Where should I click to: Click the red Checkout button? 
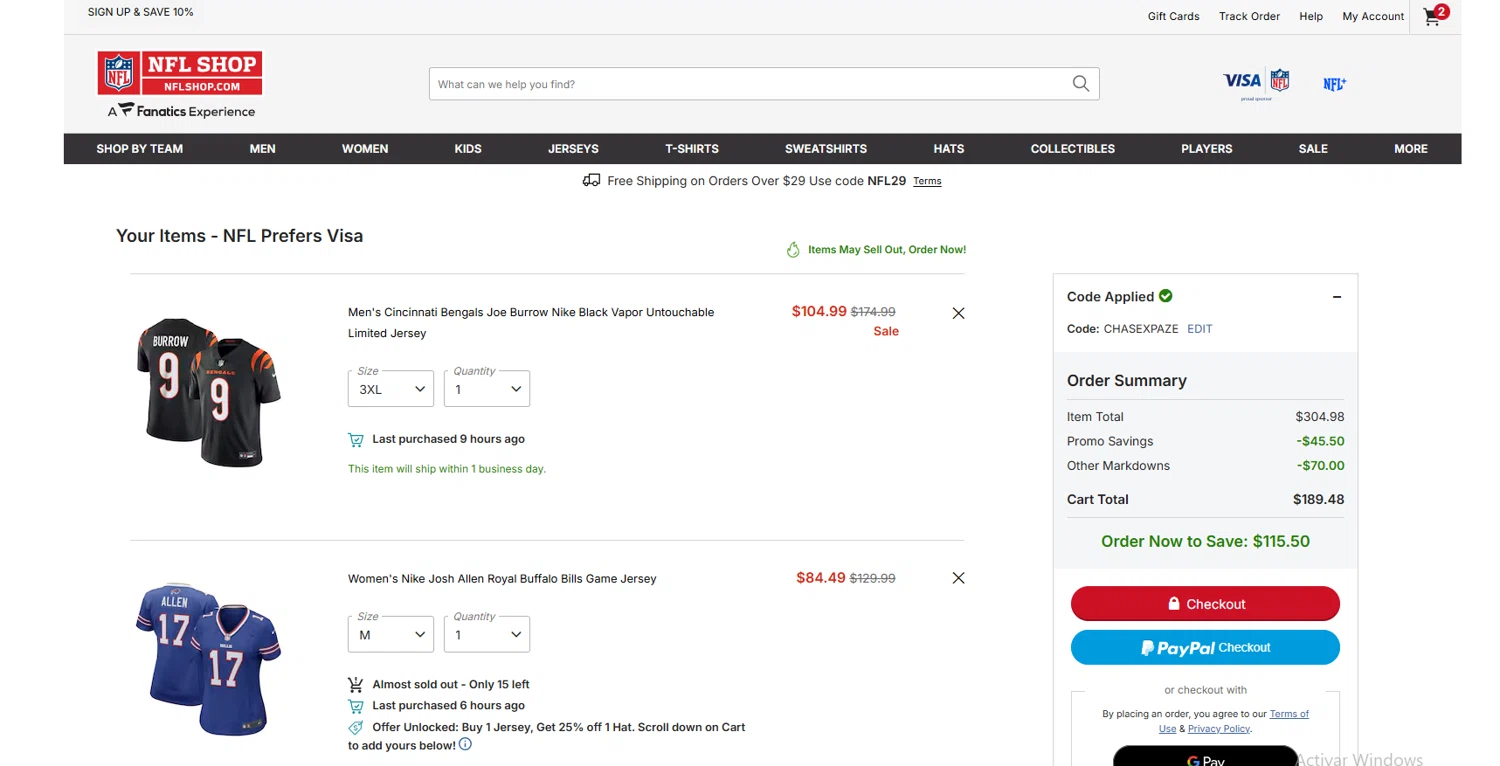click(1205, 604)
